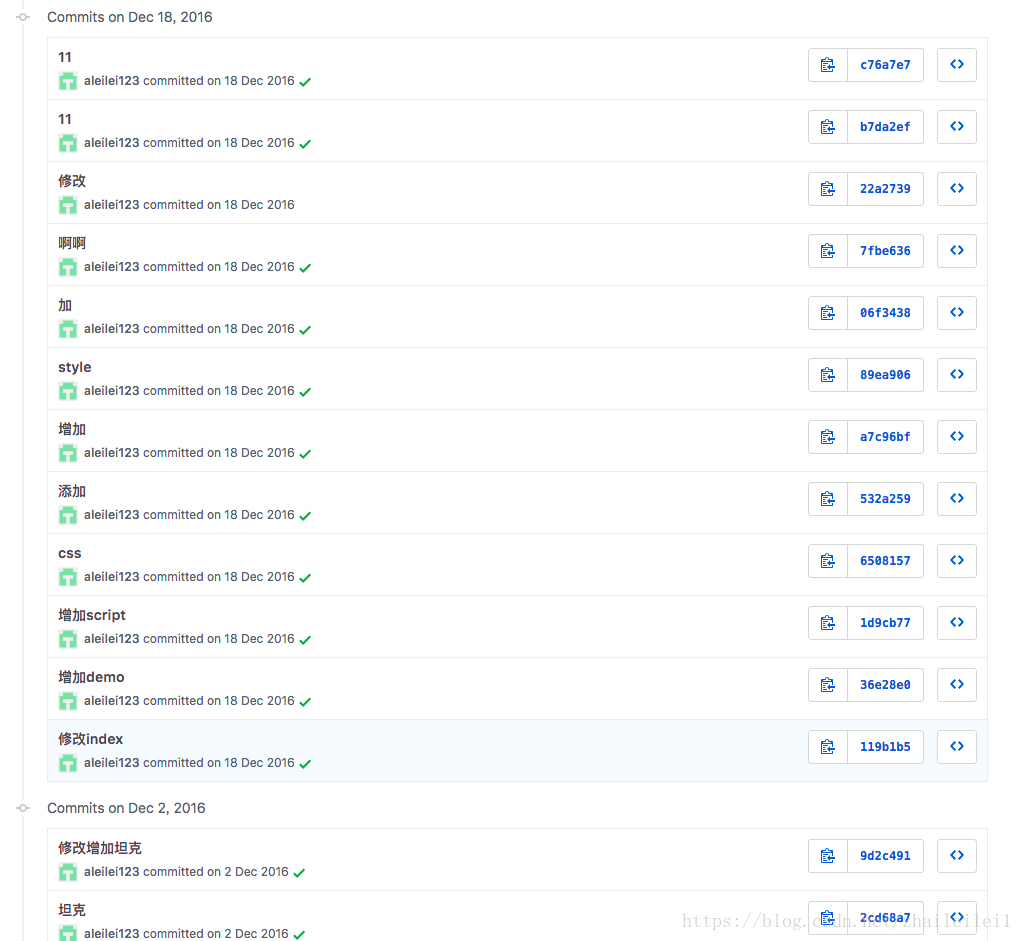Open commit hash a7c96bf
The height and width of the screenshot is (941, 1023).
click(885, 437)
